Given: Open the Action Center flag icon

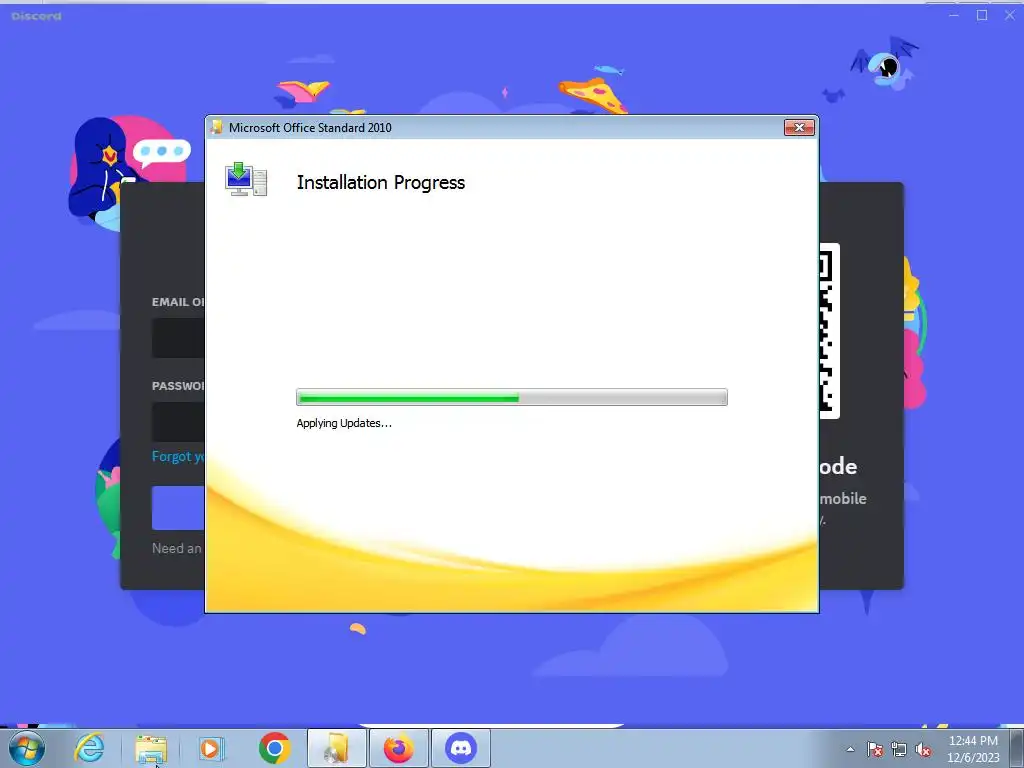Looking at the screenshot, I should pyautogui.click(x=875, y=749).
